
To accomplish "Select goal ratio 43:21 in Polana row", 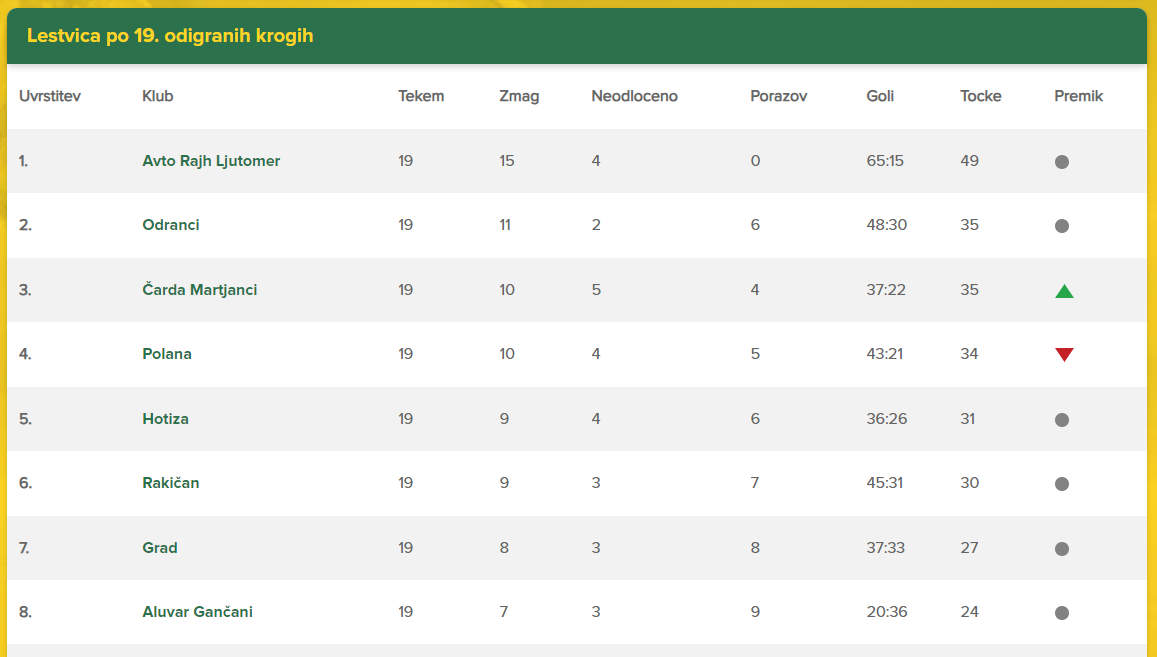I will 884,354.
